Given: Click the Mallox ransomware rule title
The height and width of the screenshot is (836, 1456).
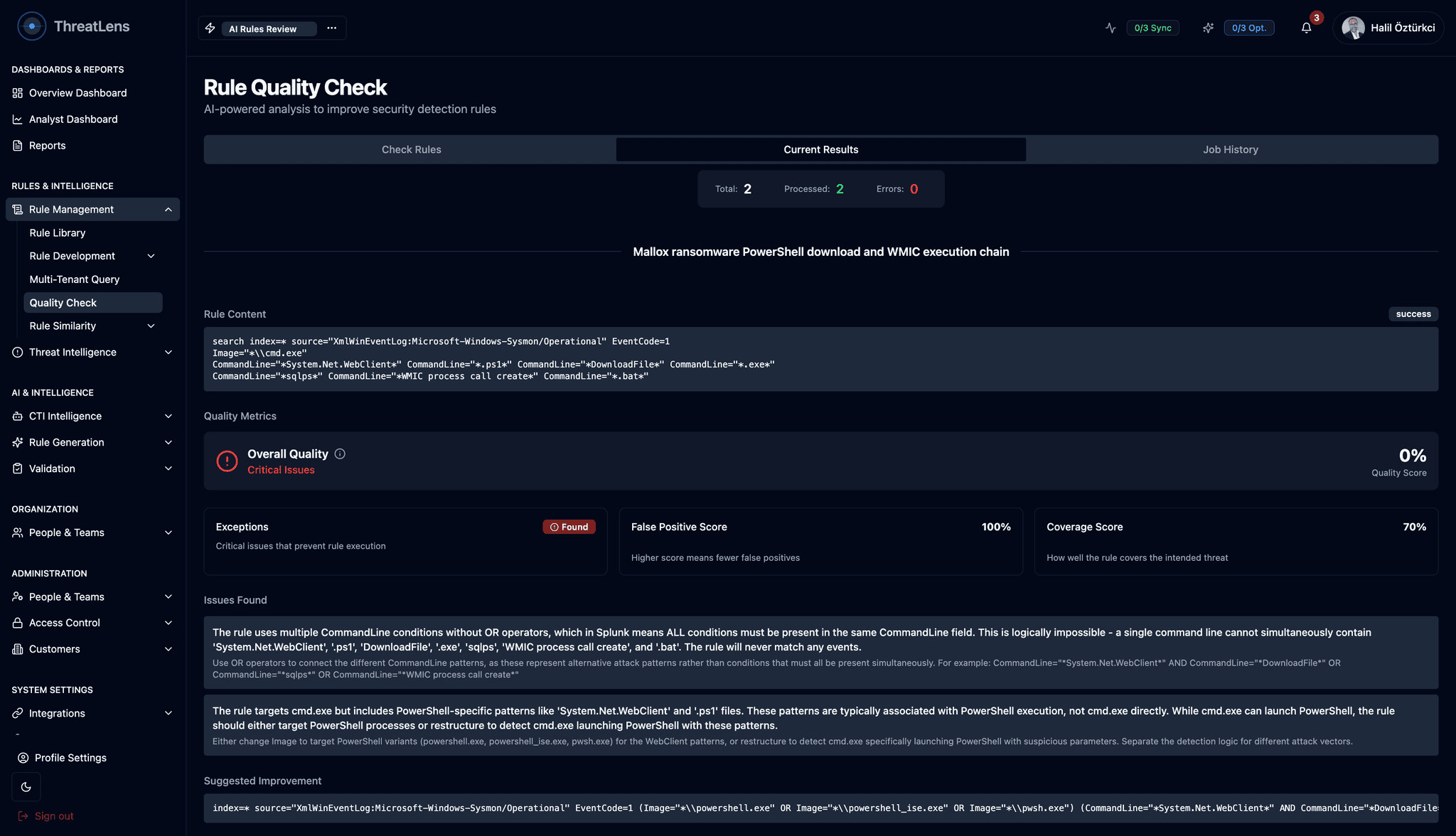Looking at the screenshot, I should tap(820, 252).
